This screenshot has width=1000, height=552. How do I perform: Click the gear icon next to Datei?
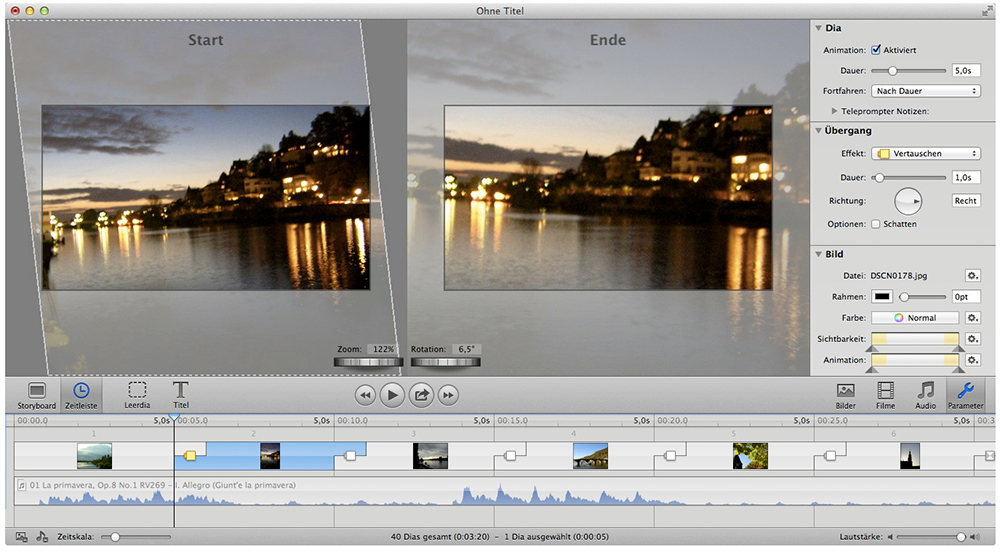pyautogui.click(x=972, y=275)
